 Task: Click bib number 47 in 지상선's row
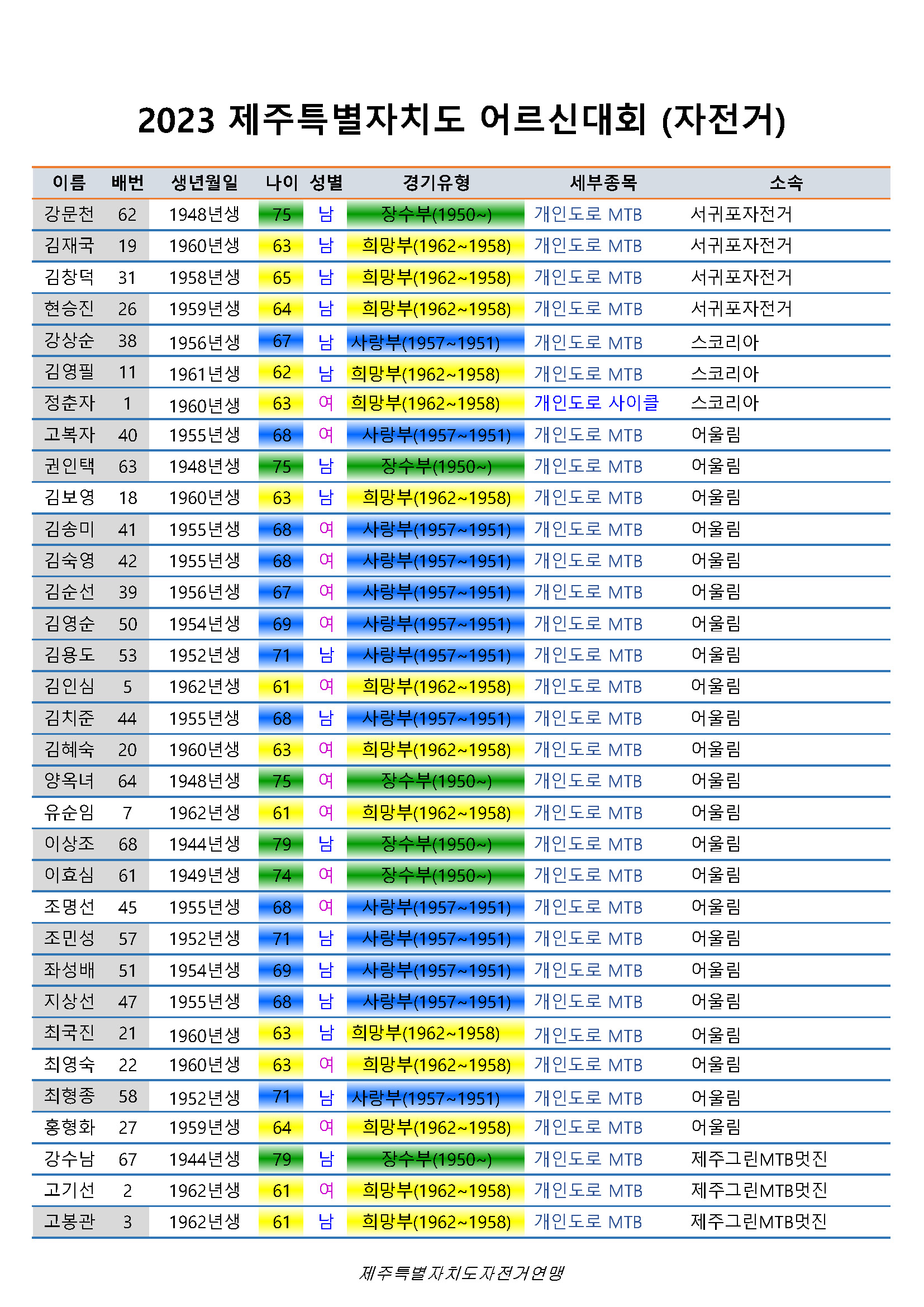coord(127,1002)
